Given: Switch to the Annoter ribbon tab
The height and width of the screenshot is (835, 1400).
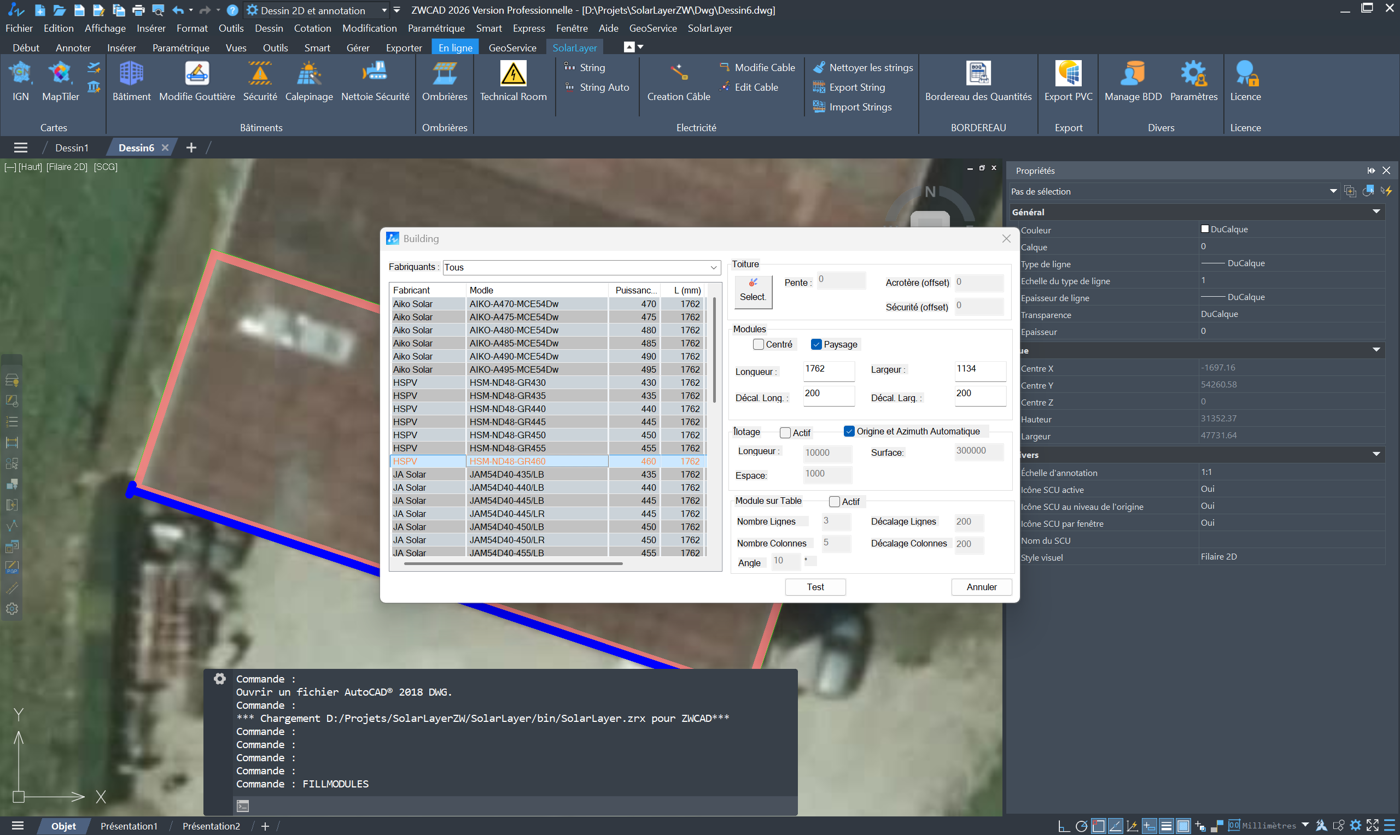Looking at the screenshot, I should pyautogui.click(x=73, y=48).
